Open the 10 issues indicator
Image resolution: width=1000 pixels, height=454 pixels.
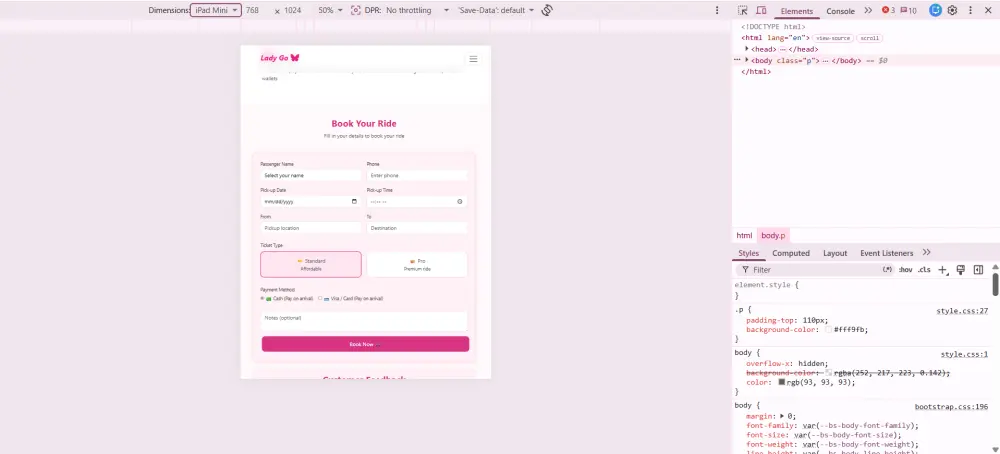pyautogui.click(x=908, y=10)
